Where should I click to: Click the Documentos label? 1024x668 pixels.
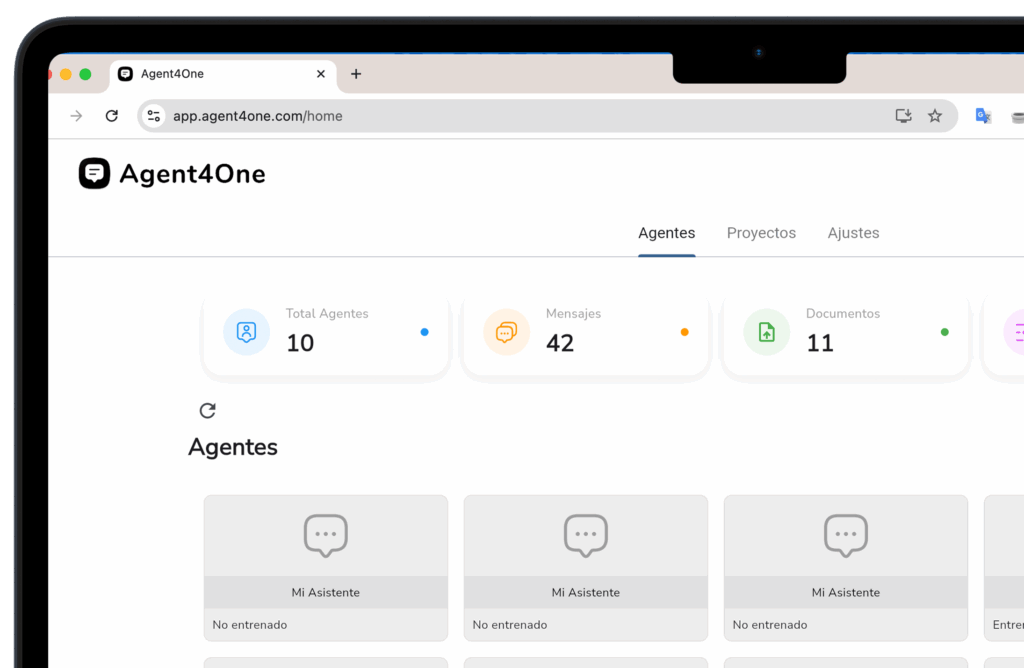(843, 313)
